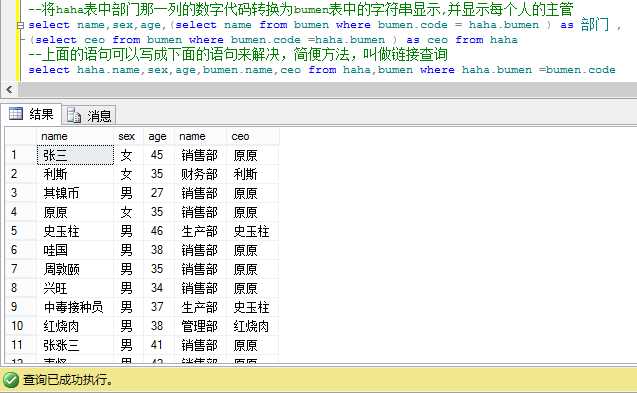Select age cell 46 in row 5

tap(158, 231)
